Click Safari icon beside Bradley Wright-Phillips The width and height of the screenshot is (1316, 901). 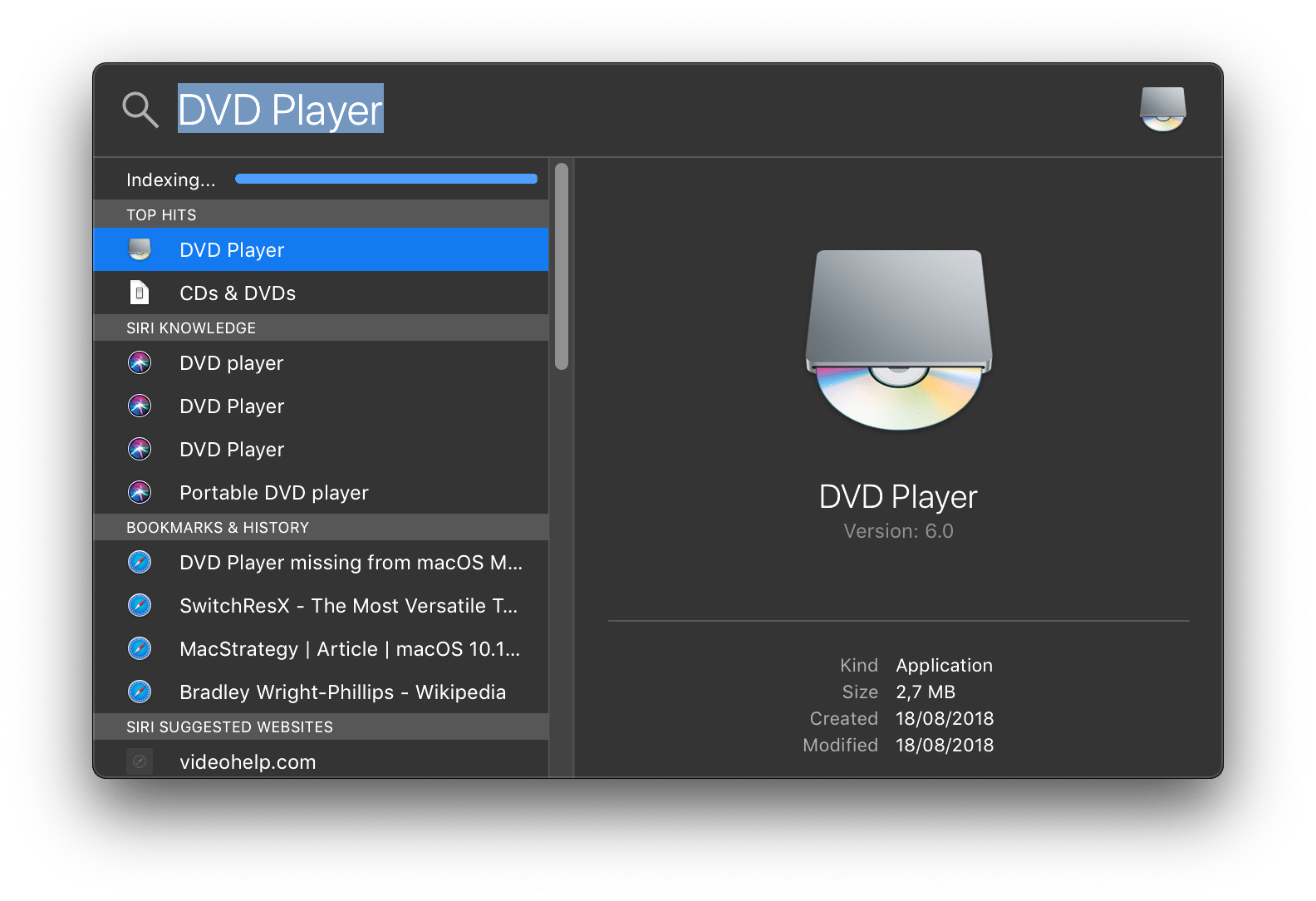pos(140,692)
